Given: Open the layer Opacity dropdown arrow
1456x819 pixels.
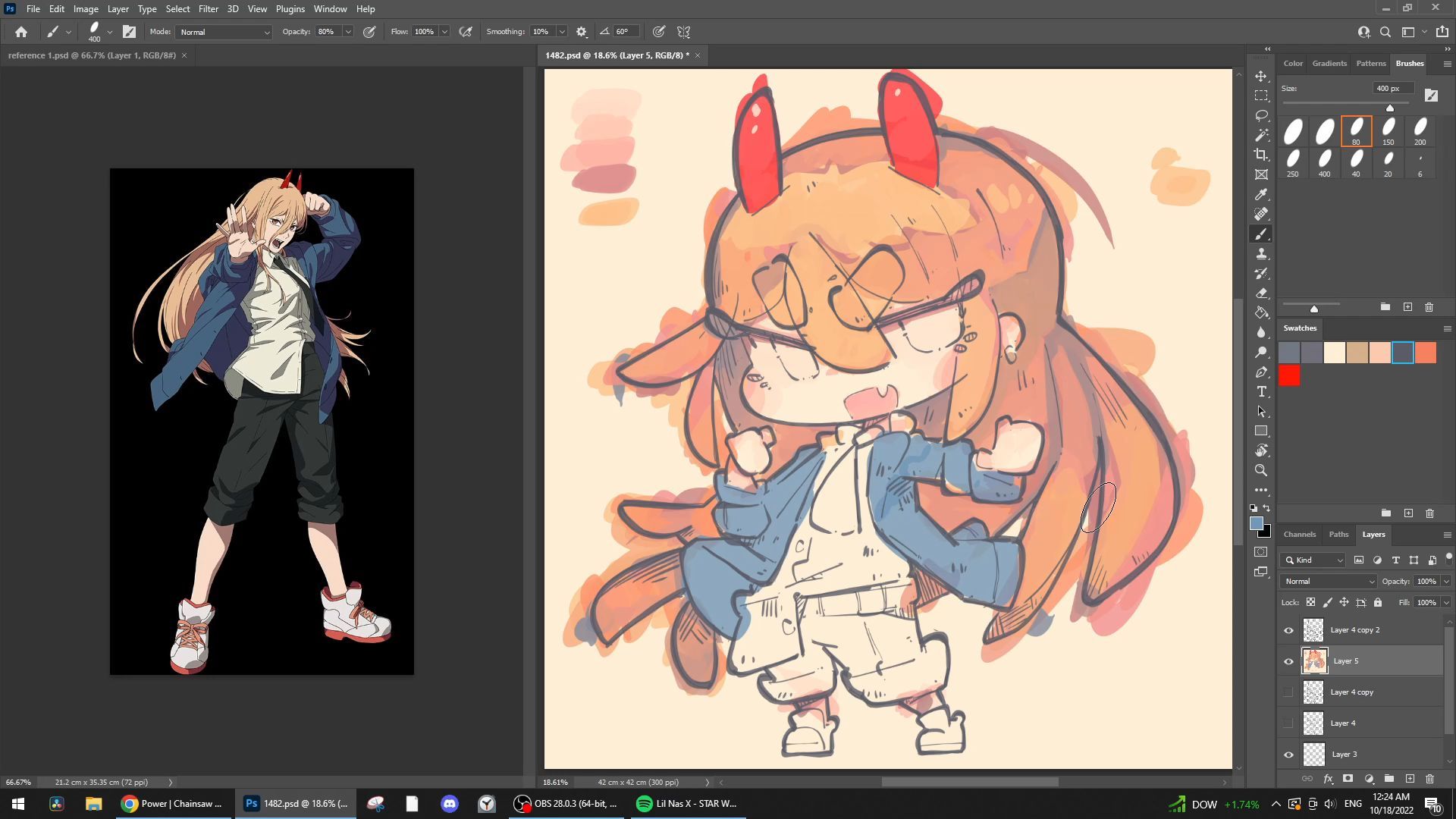Looking at the screenshot, I should coord(1446,582).
